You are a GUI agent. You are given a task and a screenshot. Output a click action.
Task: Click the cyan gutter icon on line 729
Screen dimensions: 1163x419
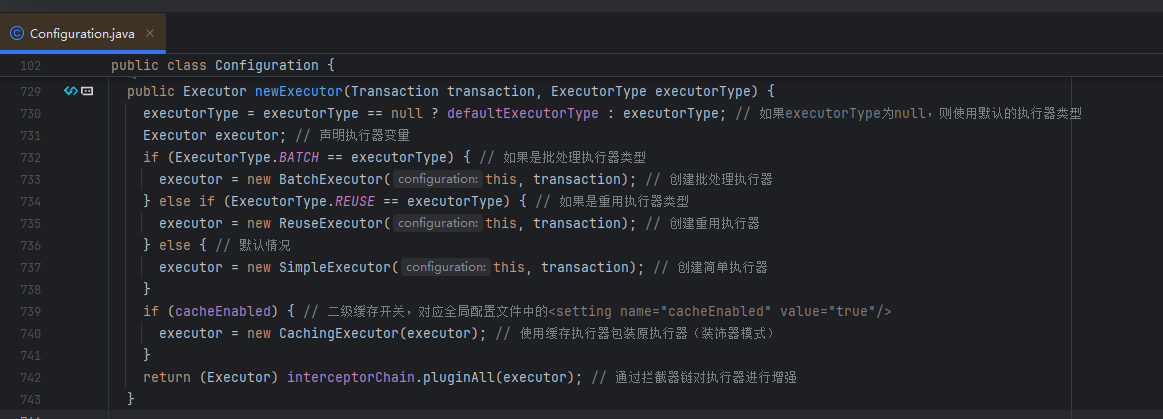(70, 91)
